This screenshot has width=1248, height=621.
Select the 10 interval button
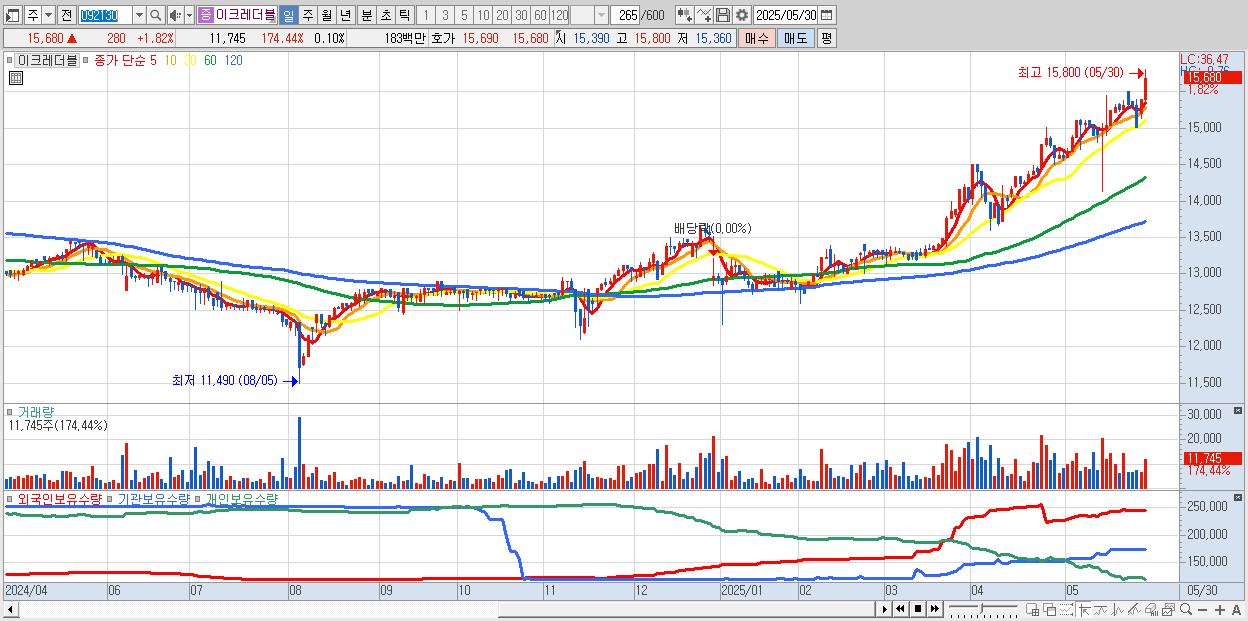(x=483, y=15)
